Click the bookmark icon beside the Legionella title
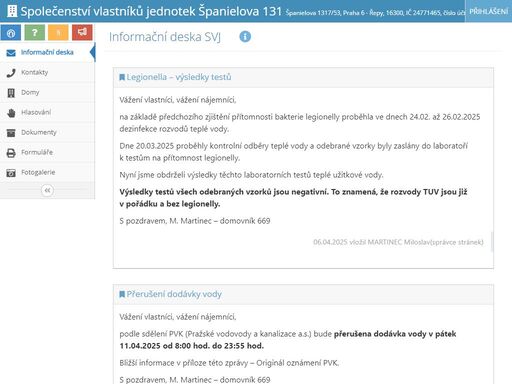The image size is (512, 384). pos(122,77)
